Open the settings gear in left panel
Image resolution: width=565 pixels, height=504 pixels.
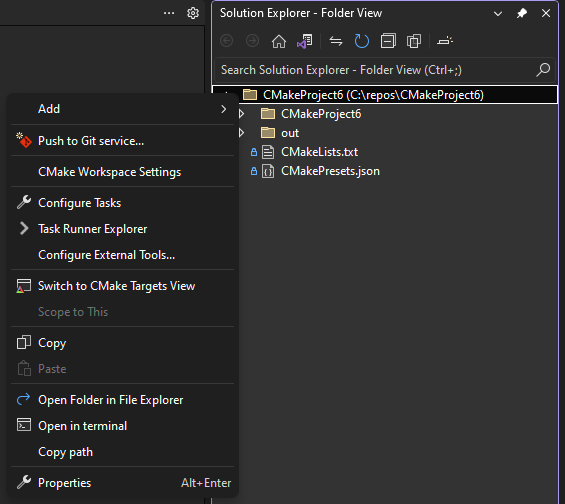(x=193, y=13)
